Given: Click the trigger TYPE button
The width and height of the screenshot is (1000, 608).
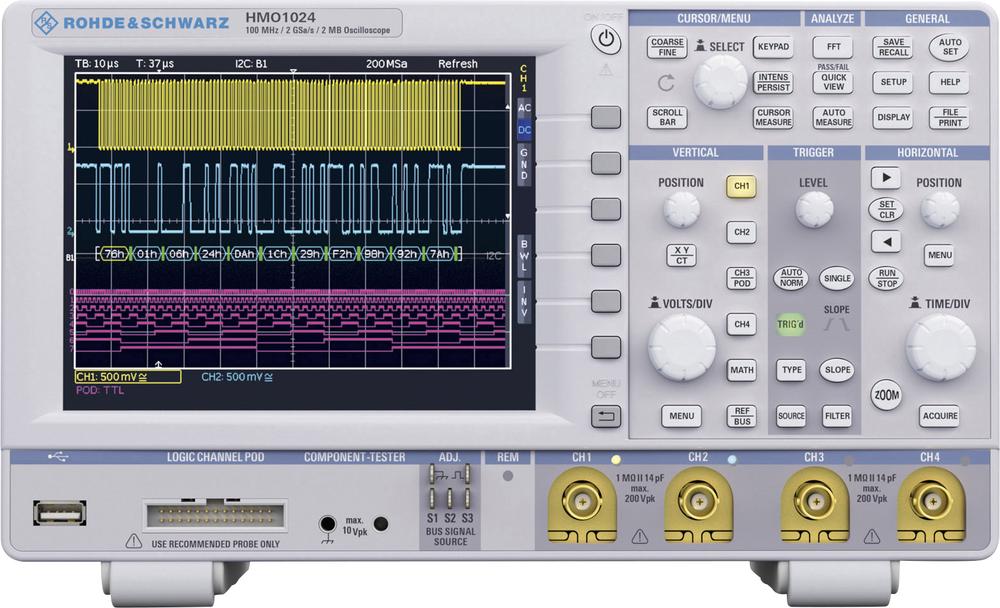Looking at the screenshot, I should click(791, 370).
